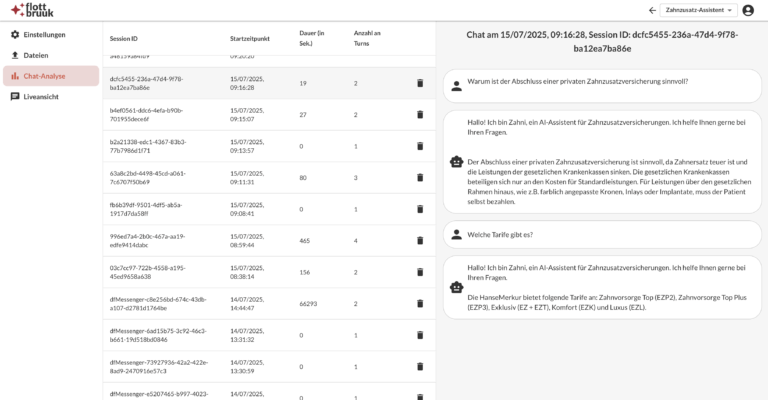The image size is (768, 400).
Task: Open Einstellungen in the sidebar
Action: [x=51, y=35]
